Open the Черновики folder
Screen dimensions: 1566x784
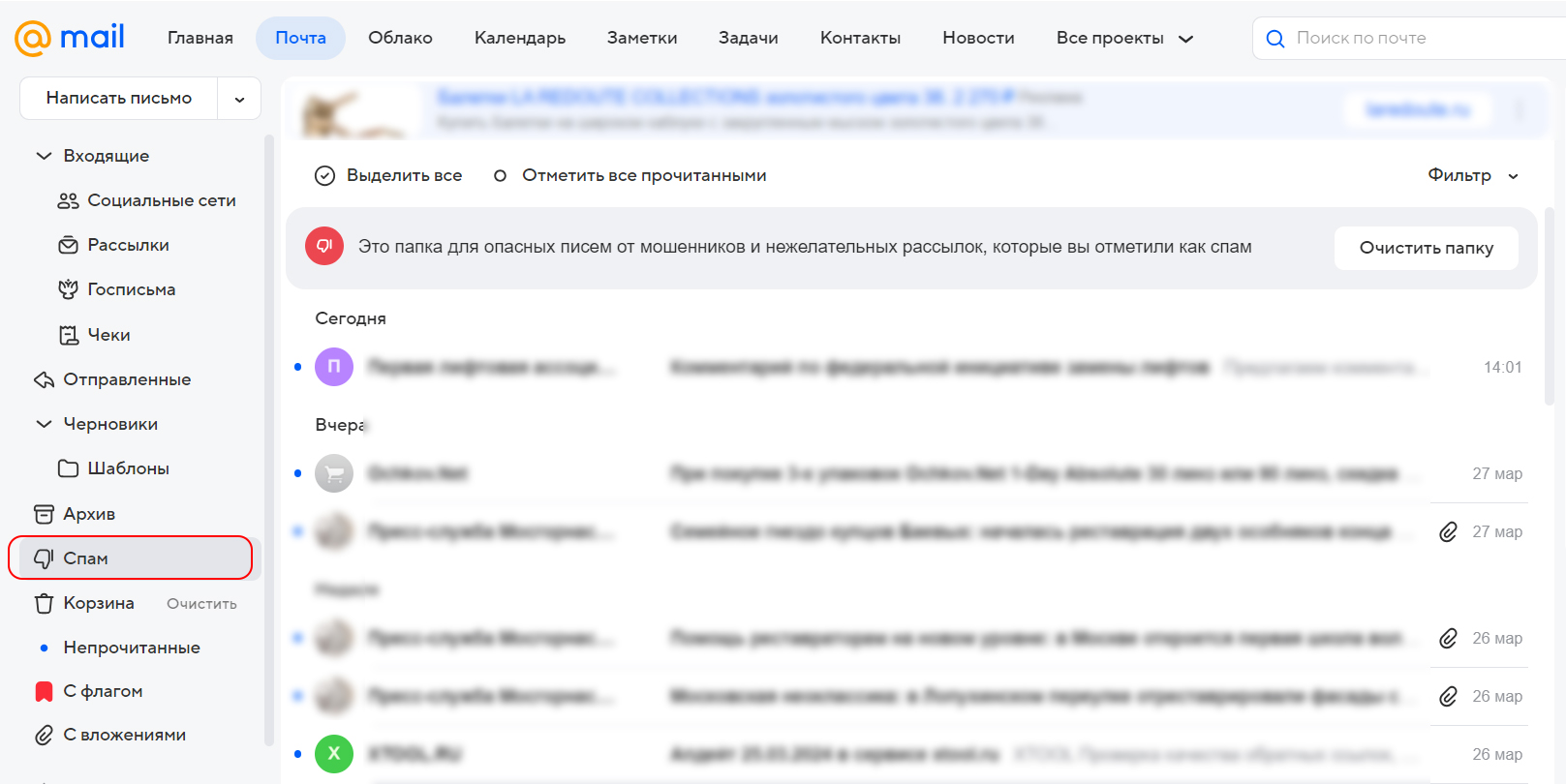[x=110, y=424]
